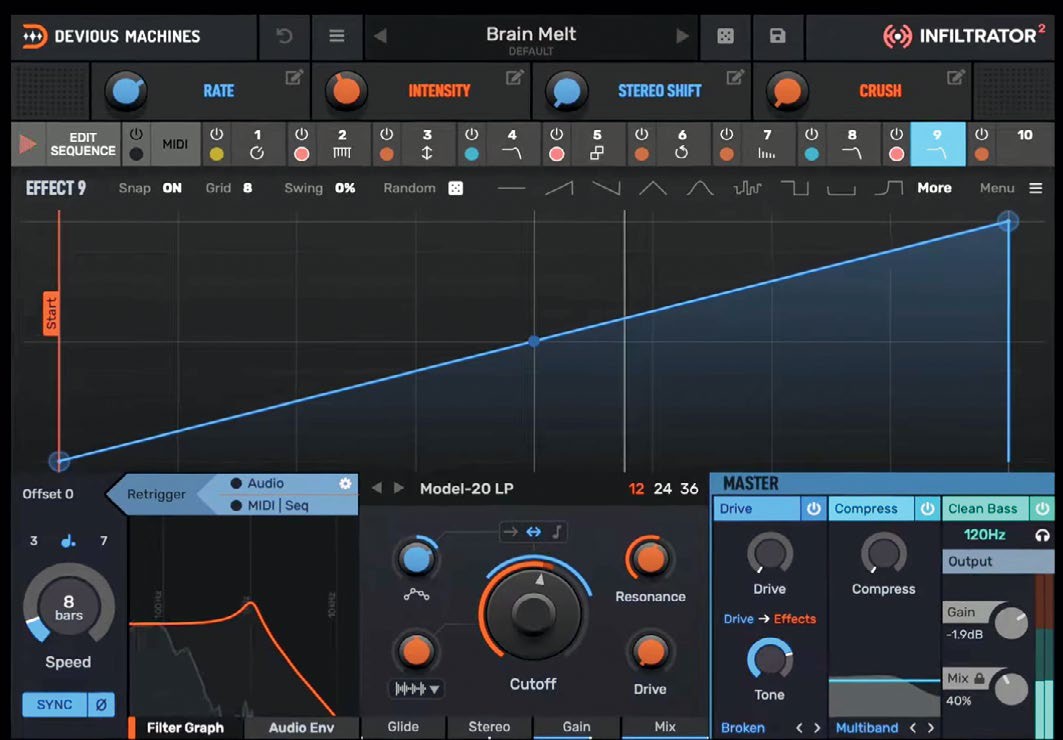
Task: Open the hamburger preset menu
Action: (337, 35)
